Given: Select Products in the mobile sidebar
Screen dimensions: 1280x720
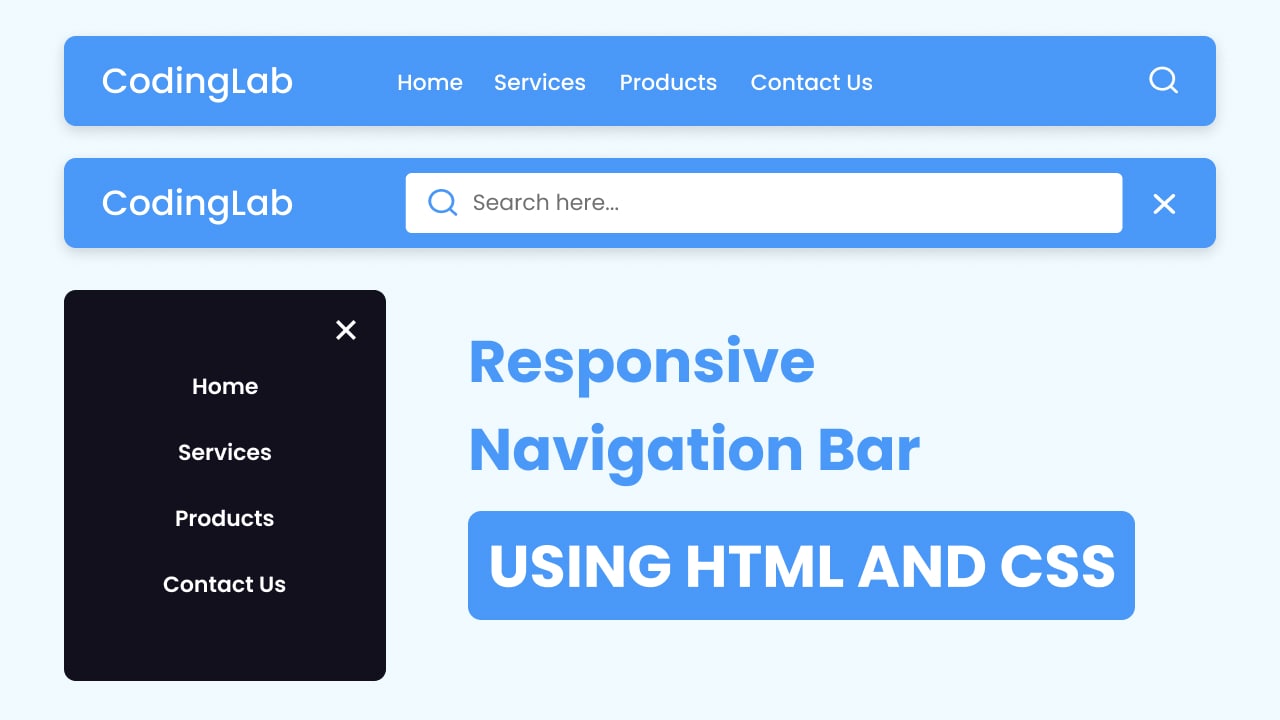Looking at the screenshot, I should point(224,518).
